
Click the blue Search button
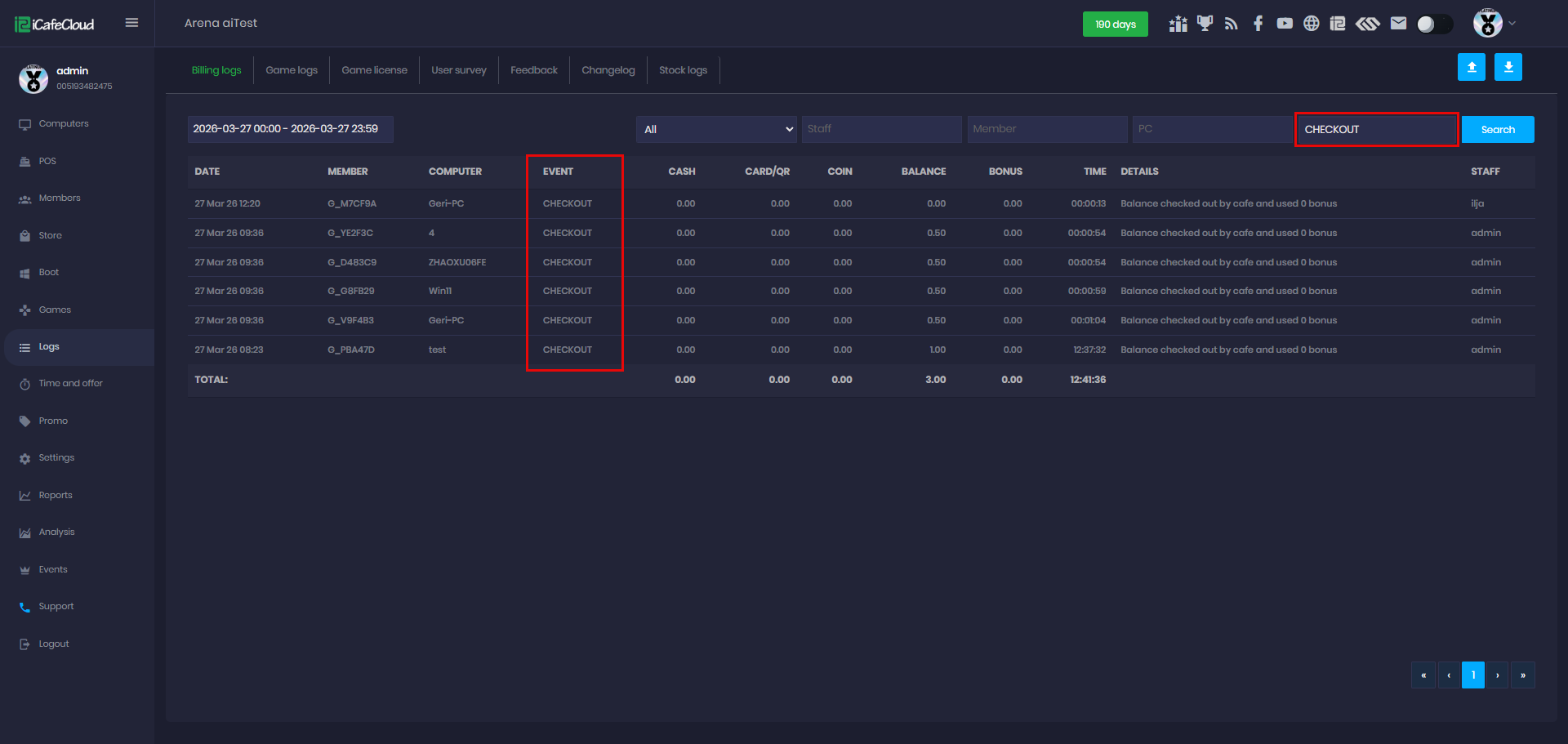coord(1497,130)
